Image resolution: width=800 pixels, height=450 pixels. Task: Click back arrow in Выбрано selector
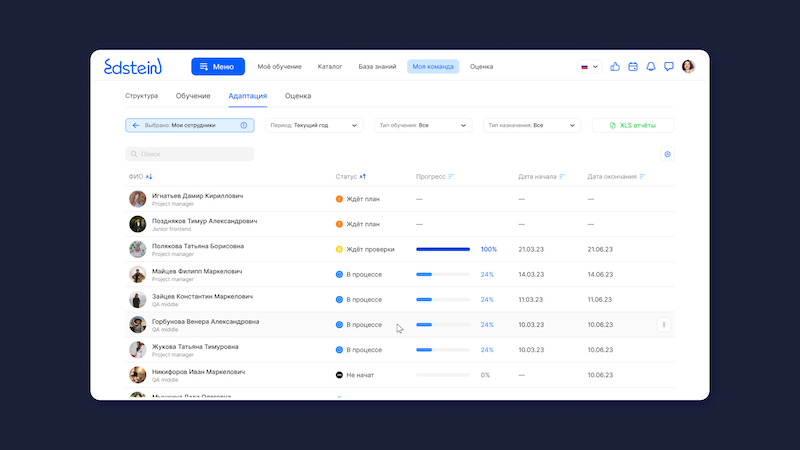(136, 126)
